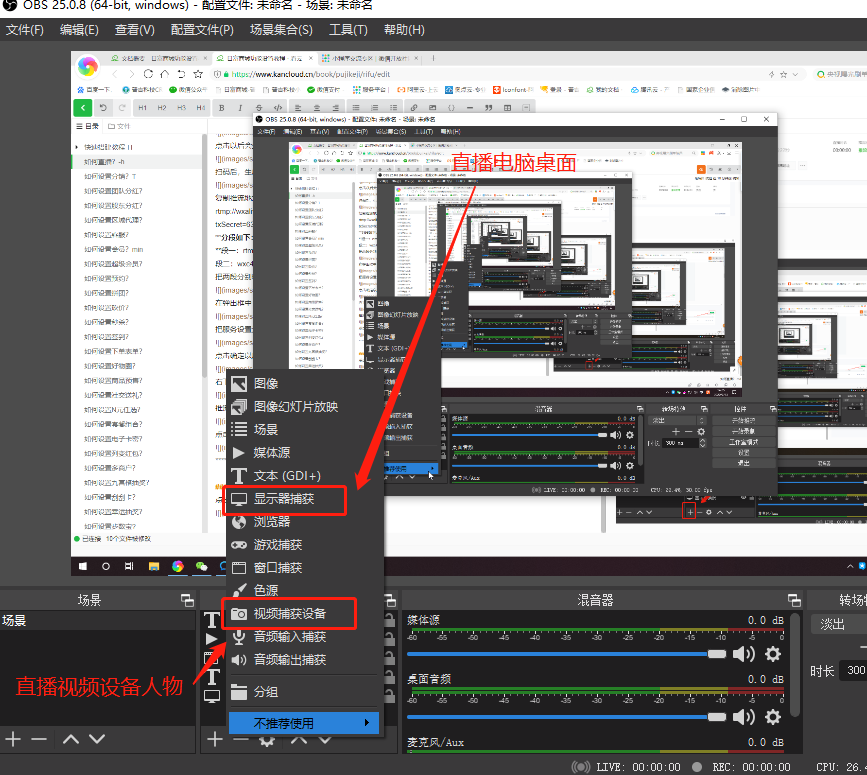Move scene down with down arrow
This screenshot has height=775, width=867.
97,739
